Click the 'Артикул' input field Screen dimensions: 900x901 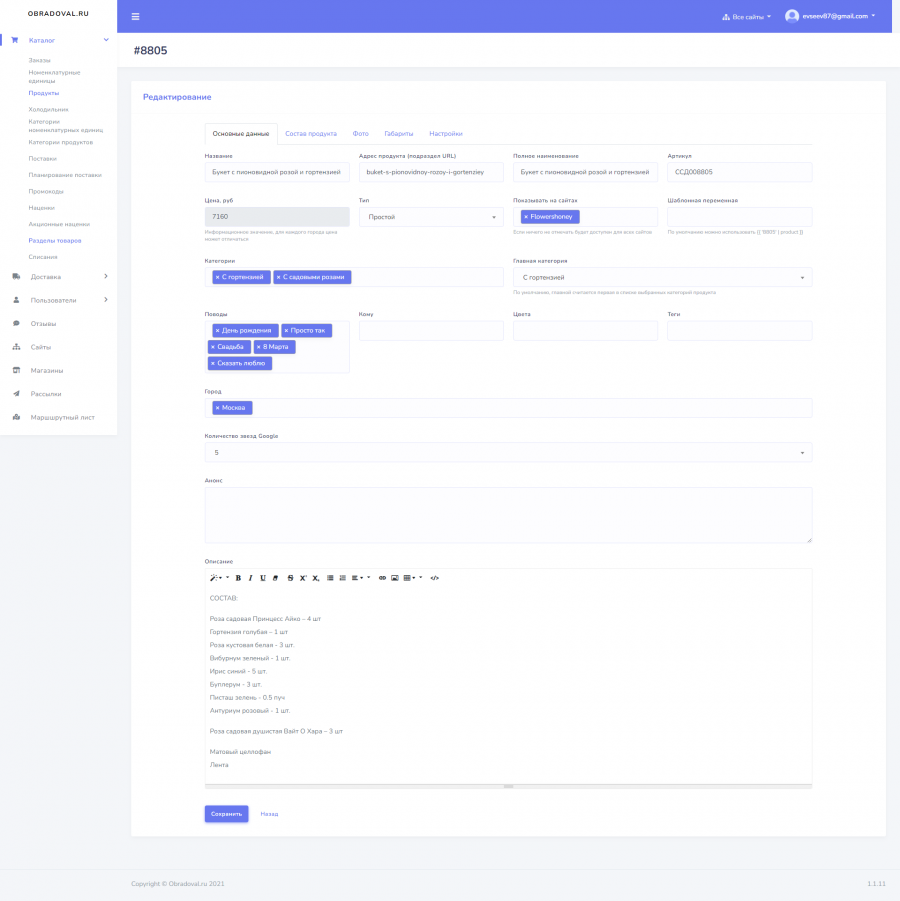pyautogui.click(x=739, y=172)
